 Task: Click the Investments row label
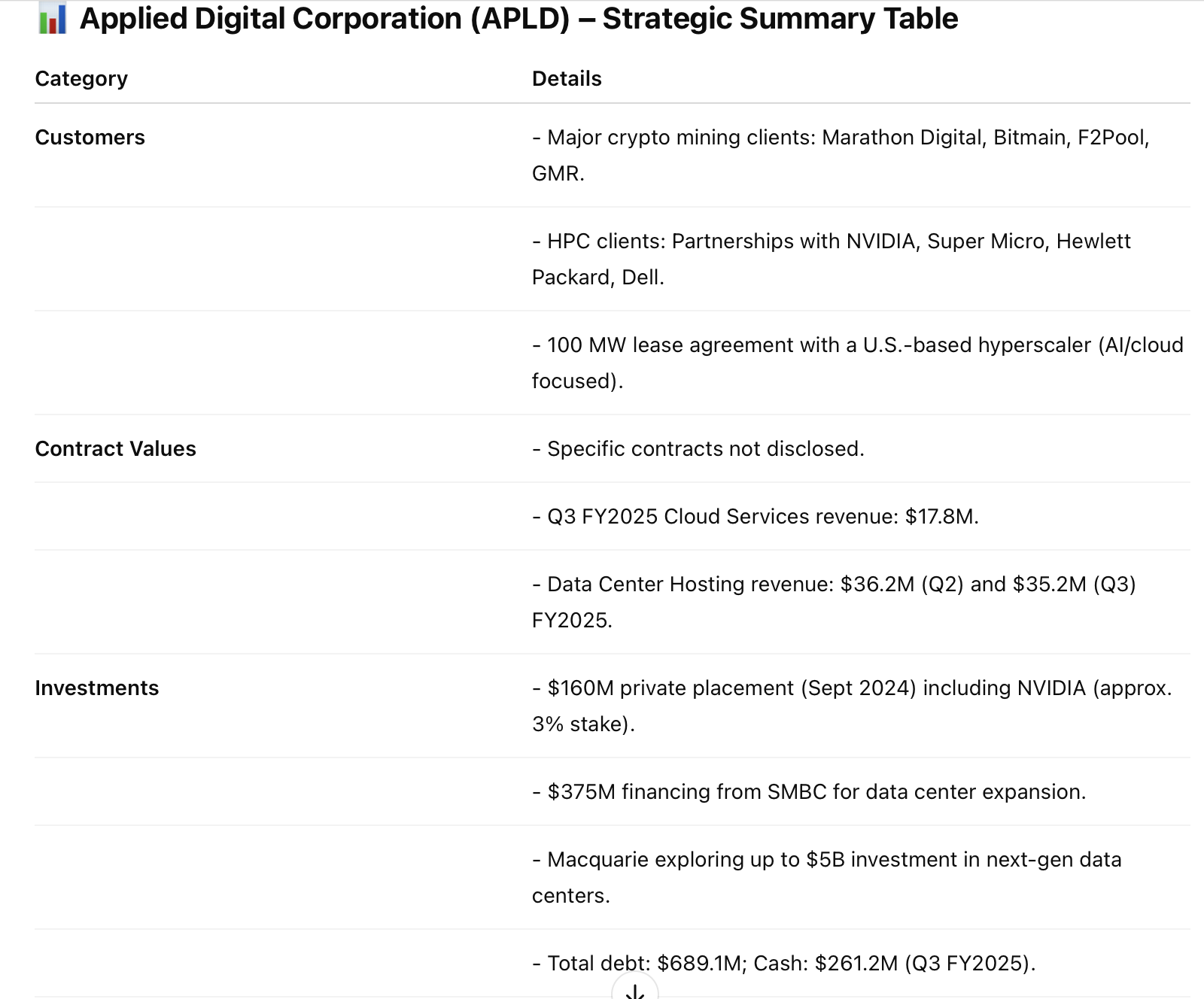(96, 688)
